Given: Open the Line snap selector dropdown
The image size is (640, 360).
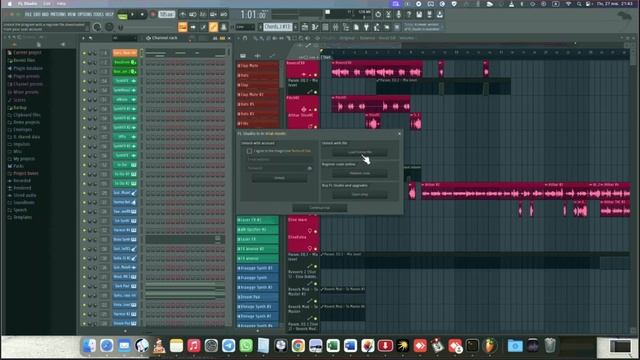Looking at the screenshot, I should click(x=245, y=27).
